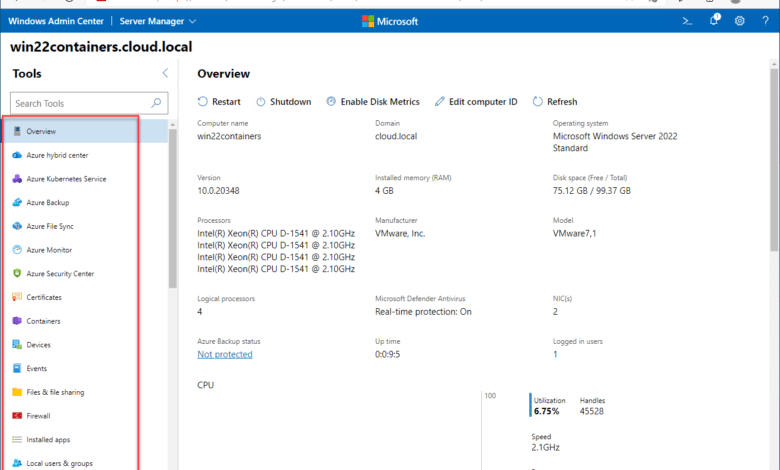Click the Azure File Sync icon
Screen dimensions: 780x470
point(17,226)
